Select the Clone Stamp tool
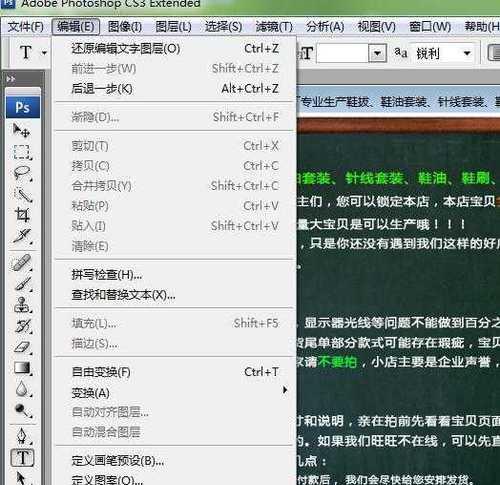This screenshot has height=485, width=500. (x=22, y=305)
